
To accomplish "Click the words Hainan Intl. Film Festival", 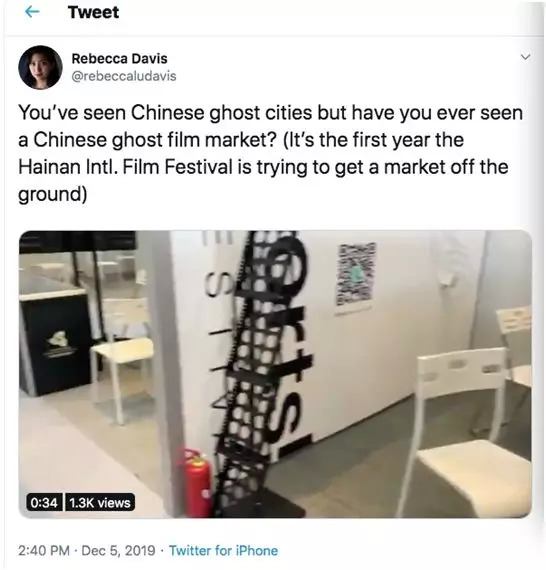I will (125, 167).
